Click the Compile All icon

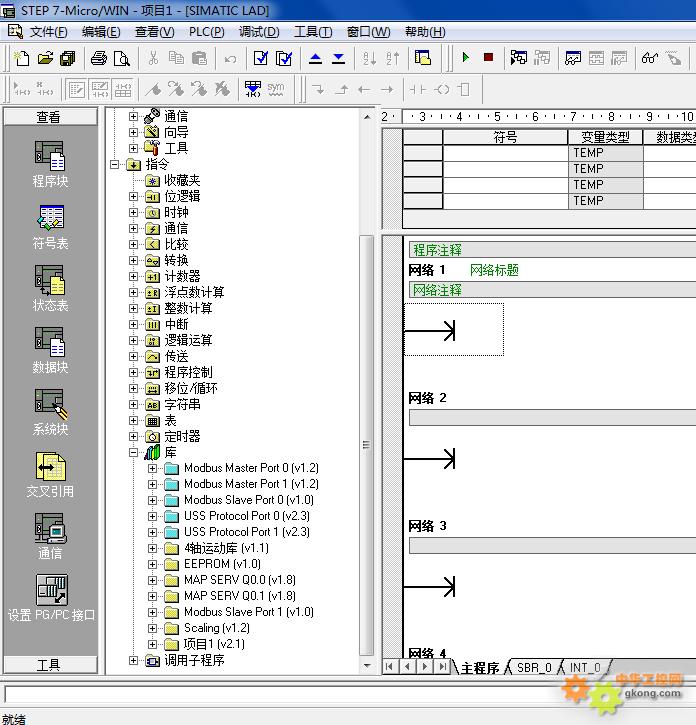(x=283, y=58)
